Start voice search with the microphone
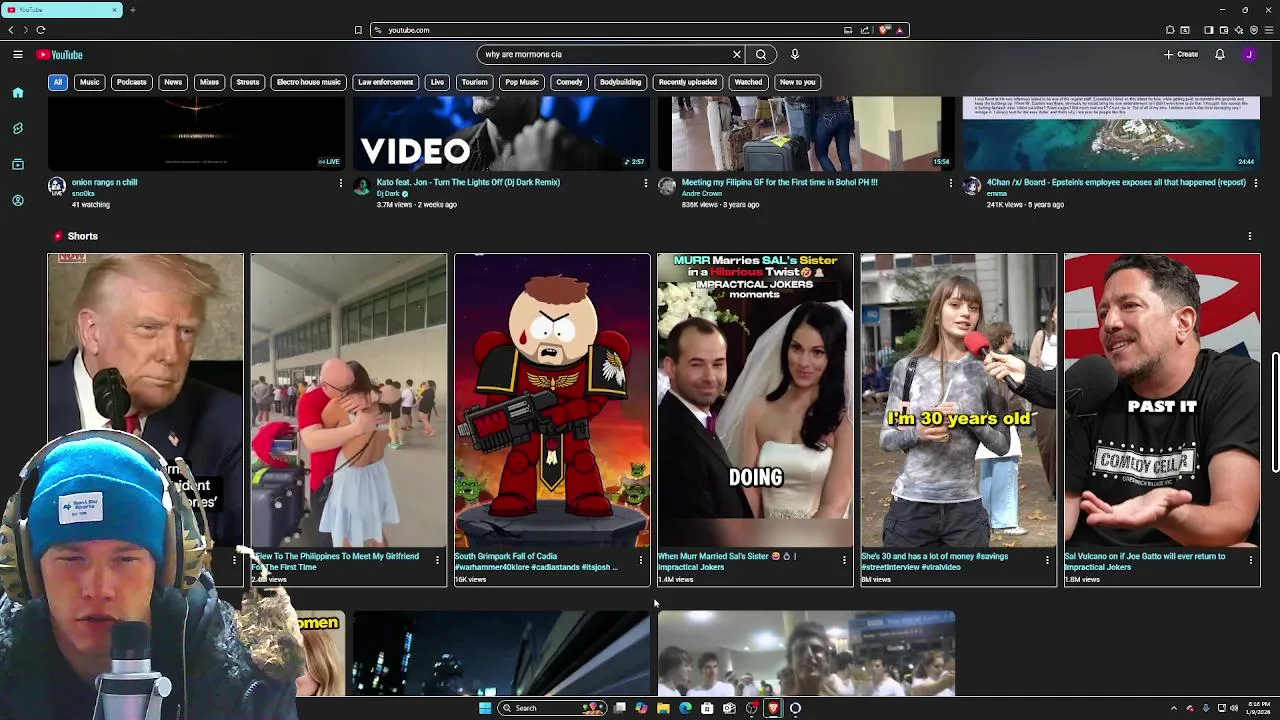This screenshot has height=720, width=1280. [795, 55]
